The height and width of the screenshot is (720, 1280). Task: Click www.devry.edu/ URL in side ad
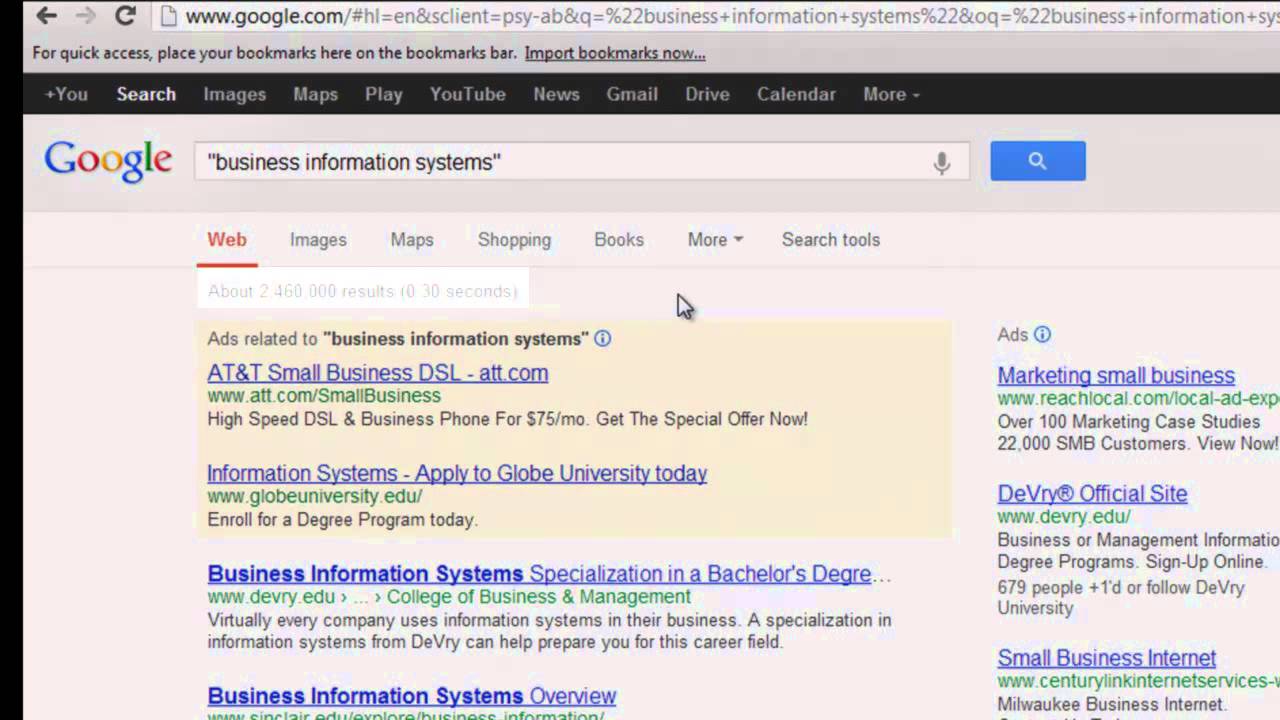click(1064, 517)
